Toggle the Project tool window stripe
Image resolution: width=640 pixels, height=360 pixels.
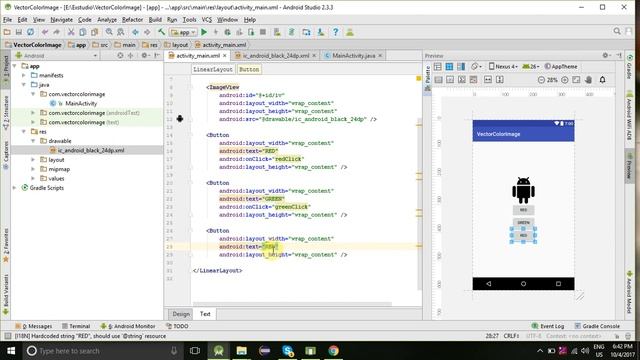6,70
